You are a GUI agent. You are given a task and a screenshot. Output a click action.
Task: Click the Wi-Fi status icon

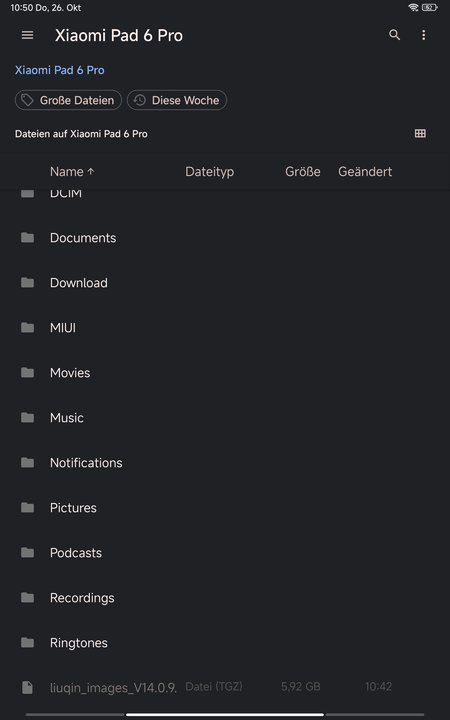pos(413,7)
